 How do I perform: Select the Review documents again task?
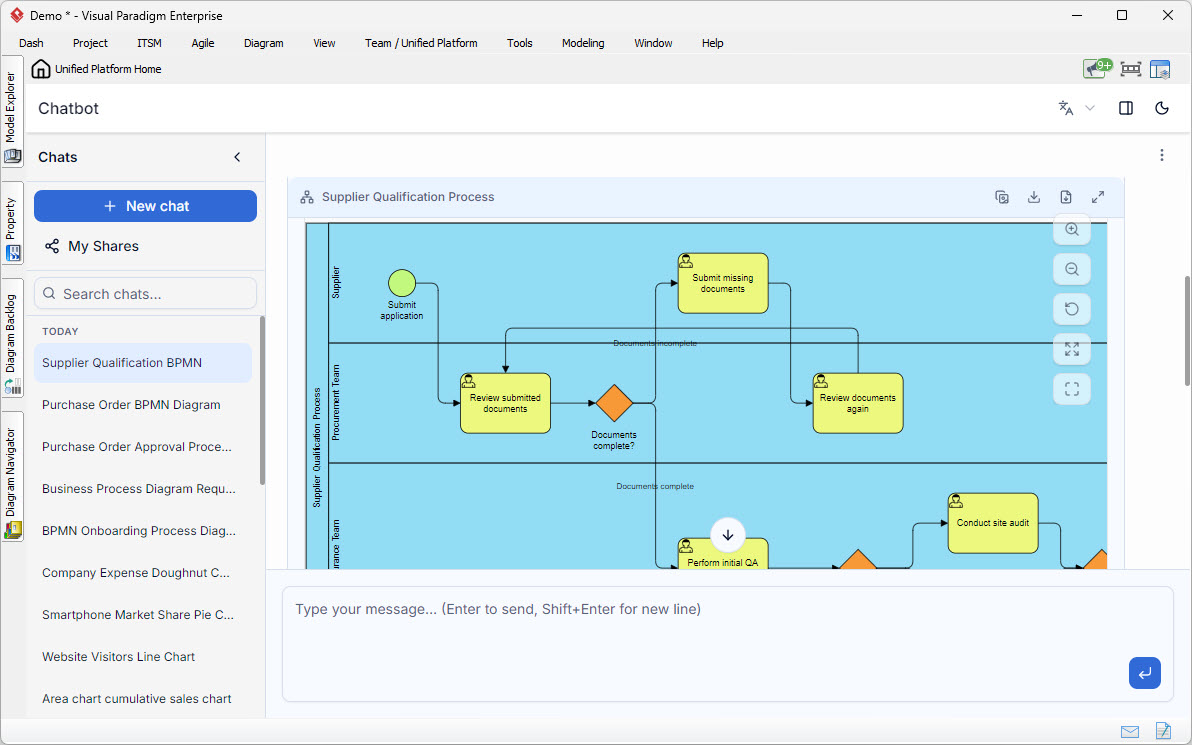858,403
